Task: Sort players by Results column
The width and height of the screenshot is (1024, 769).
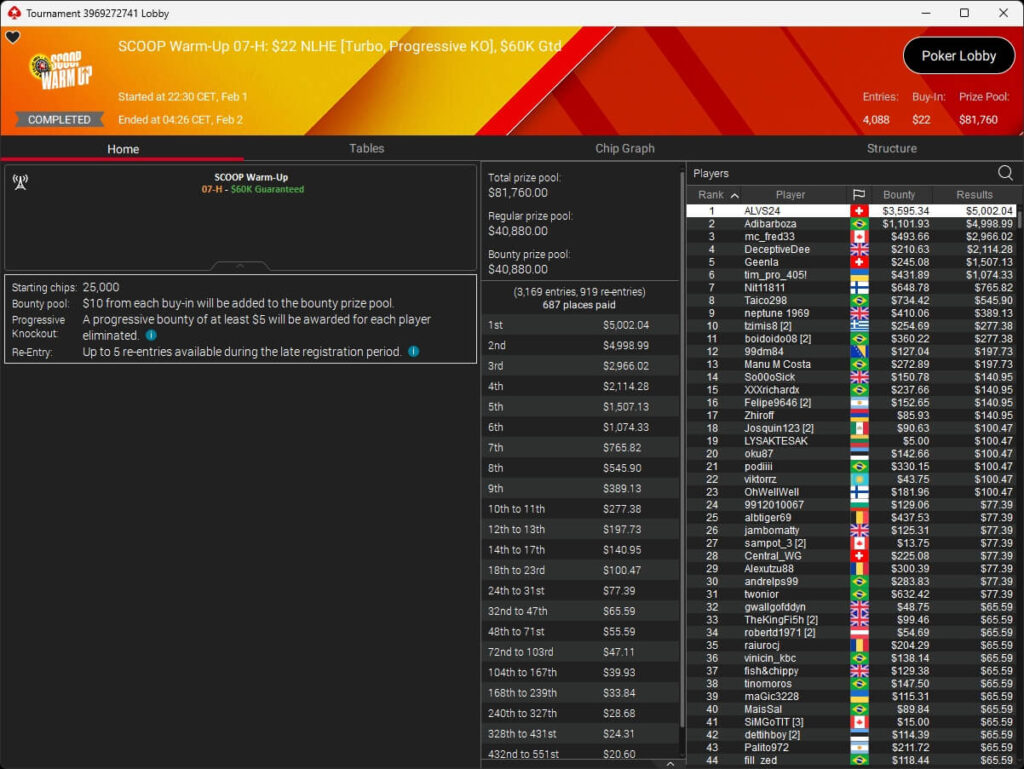Action: click(x=974, y=195)
